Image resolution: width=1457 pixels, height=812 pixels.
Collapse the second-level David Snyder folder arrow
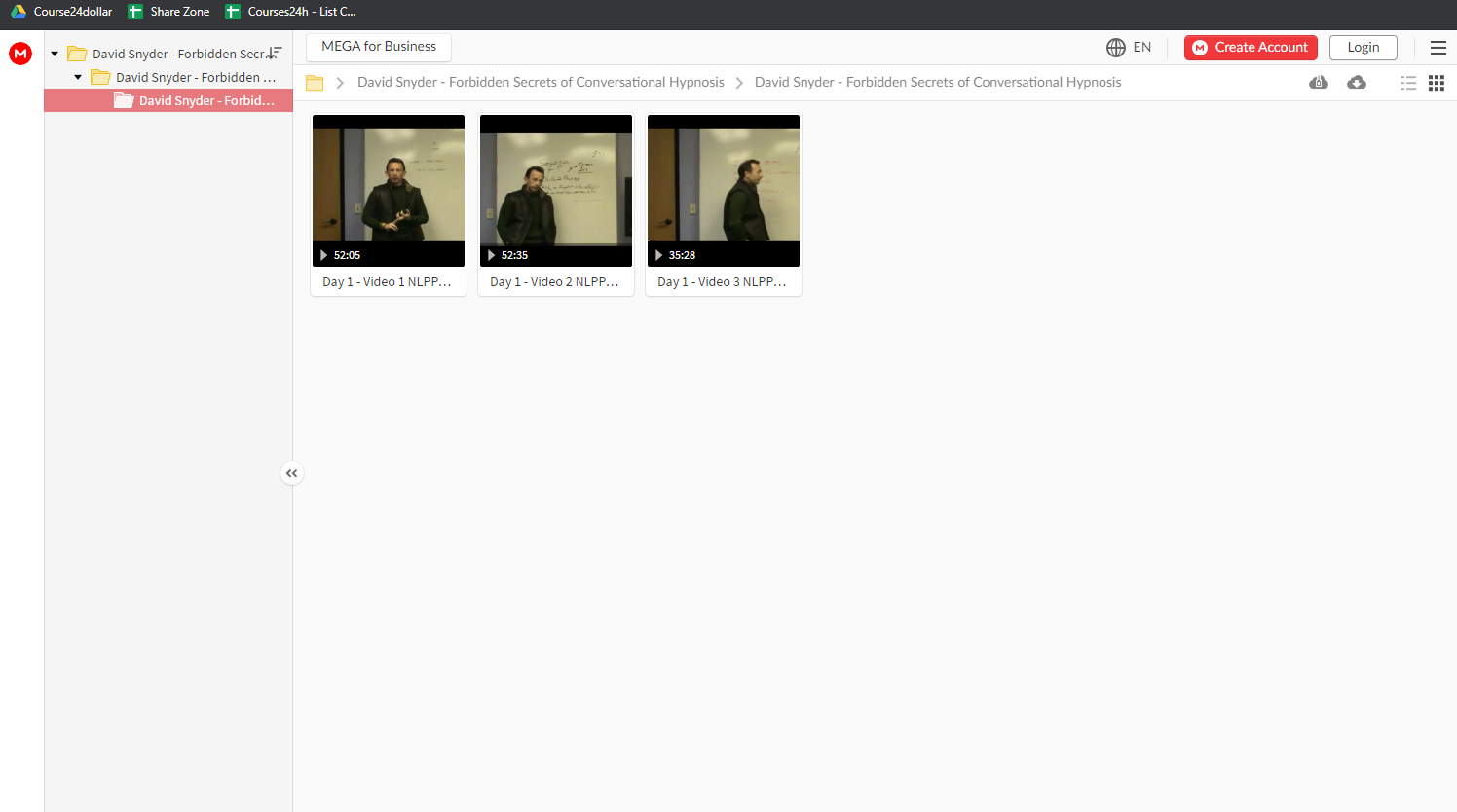coord(78,77)
